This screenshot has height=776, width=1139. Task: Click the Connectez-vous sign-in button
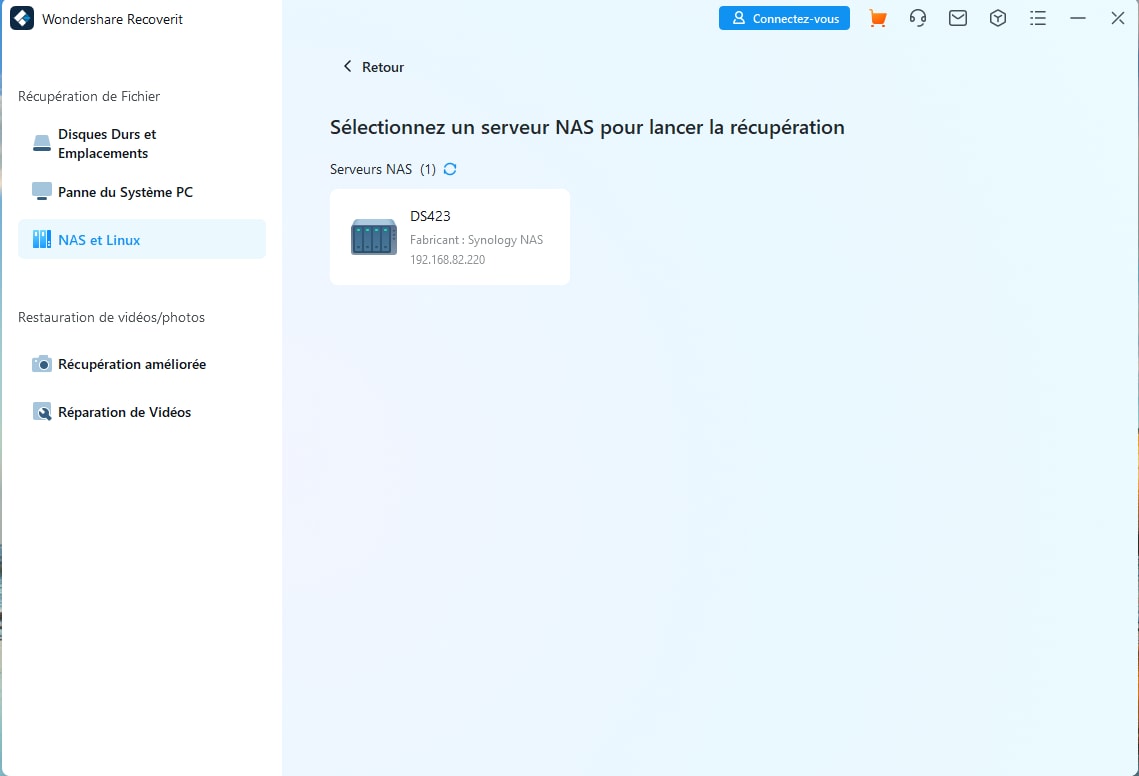pos(784,18)
